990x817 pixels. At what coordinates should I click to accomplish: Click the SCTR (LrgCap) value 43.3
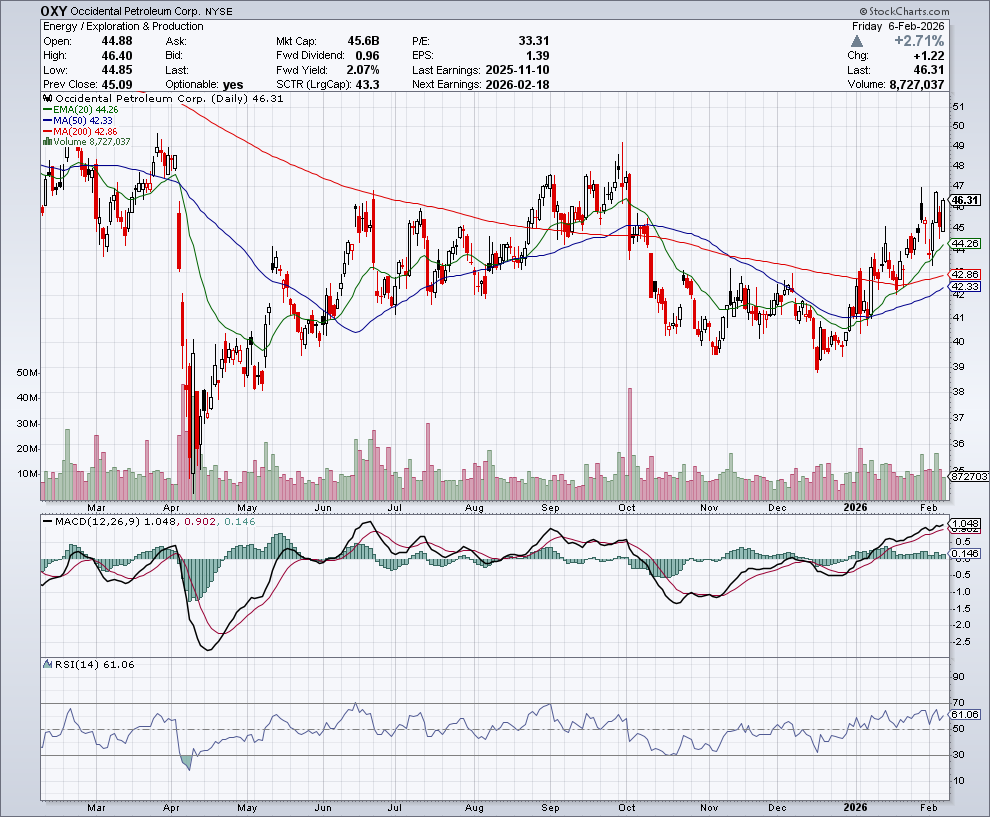click(x=367, y=85)
